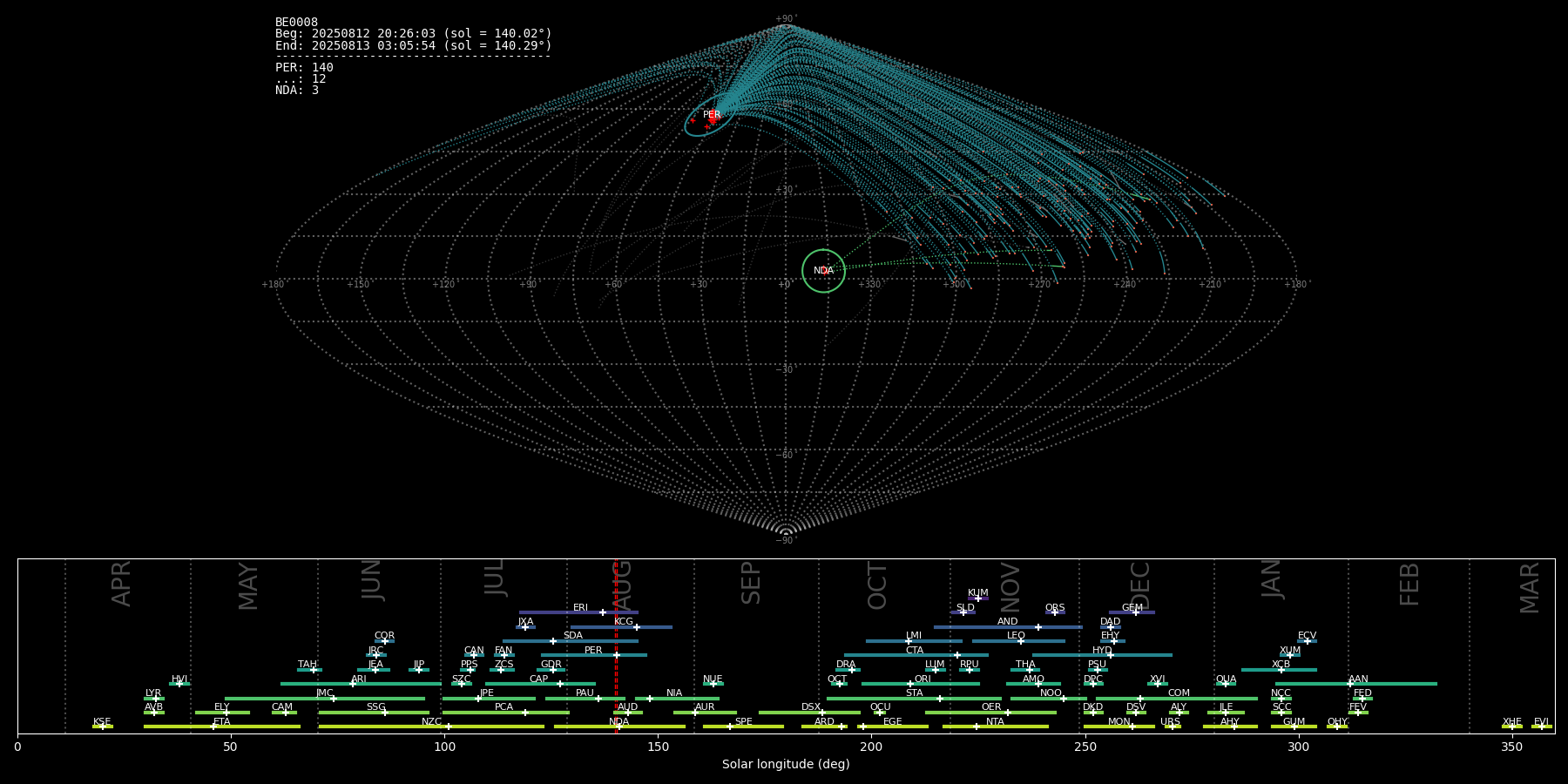Click the APR month label in timeline
The width and height of the screenshot is (1568, 784).
(121, 584)
